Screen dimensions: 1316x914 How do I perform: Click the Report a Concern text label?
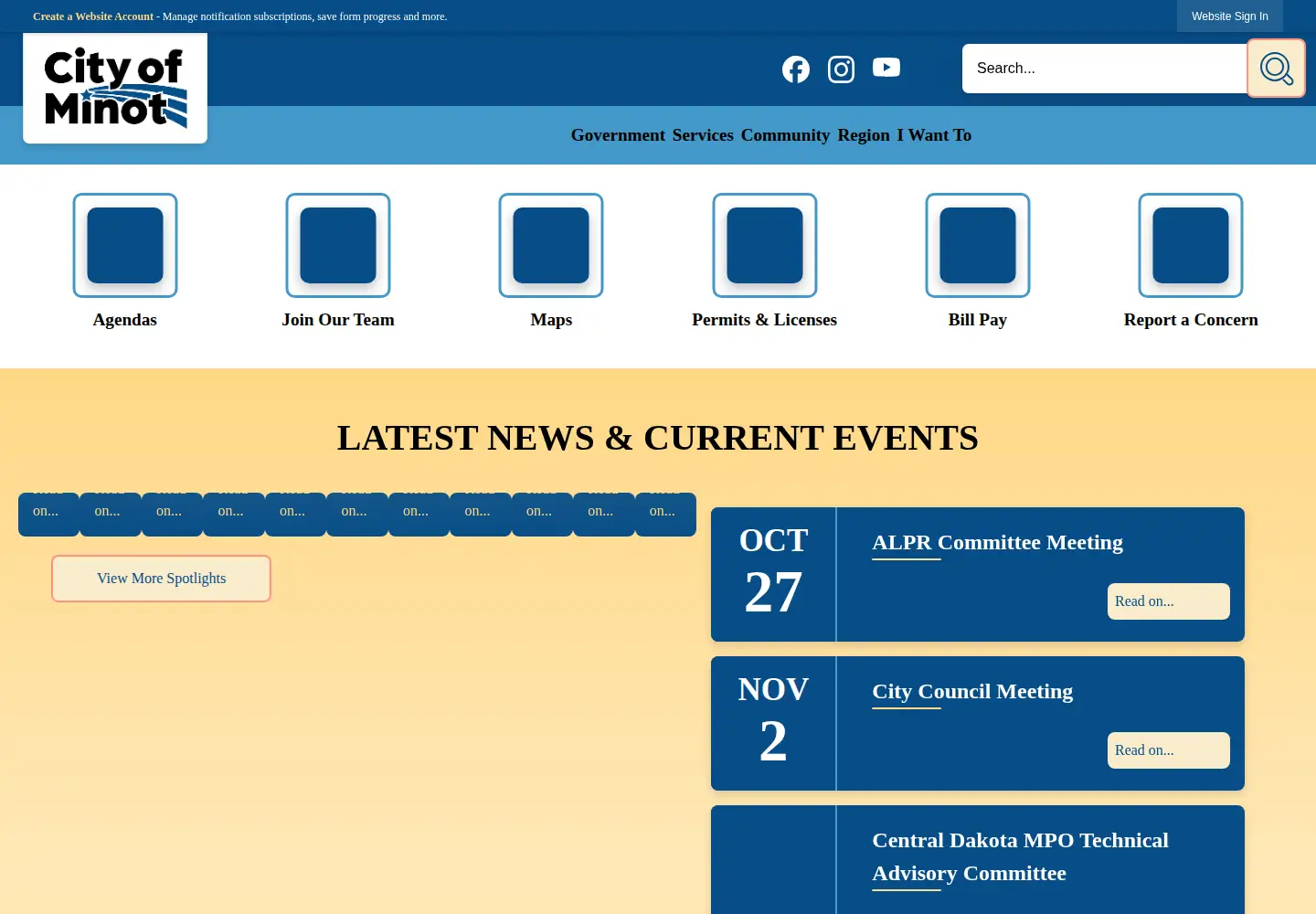point(1191,320)
